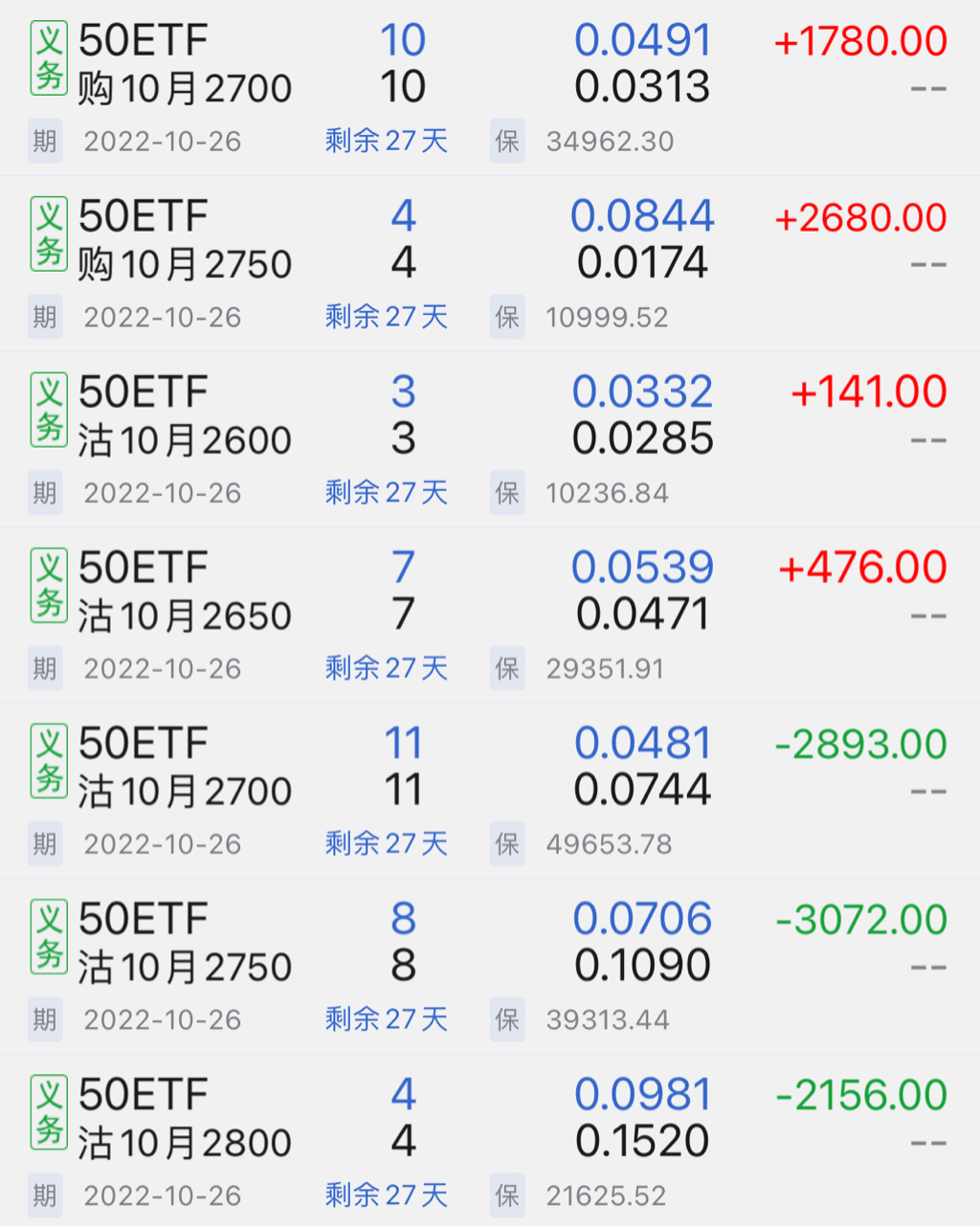Select the +2680.00 profit value

tap(860, 218)
